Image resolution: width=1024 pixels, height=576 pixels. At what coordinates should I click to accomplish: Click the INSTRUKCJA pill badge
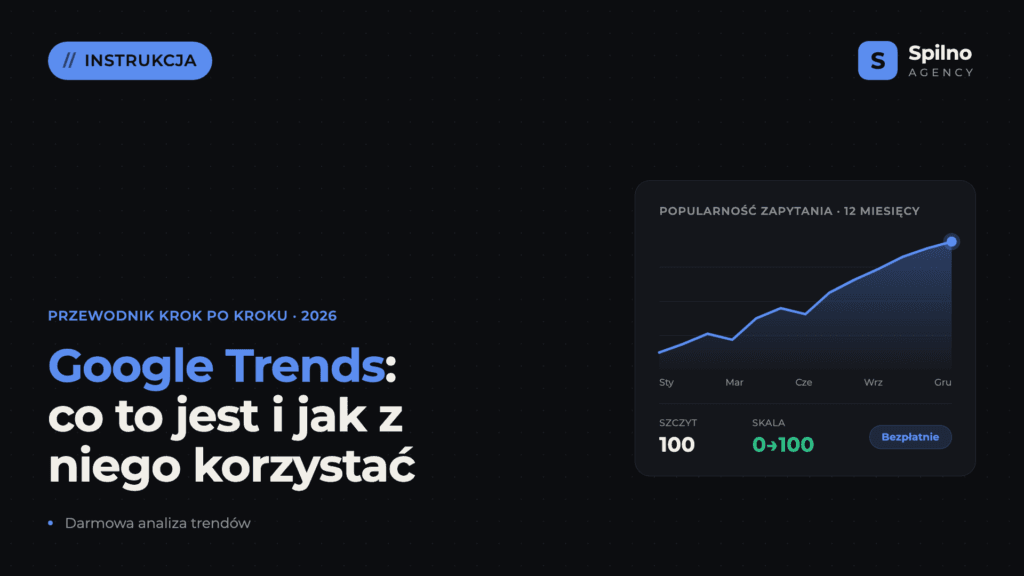(x=130, y=61)
